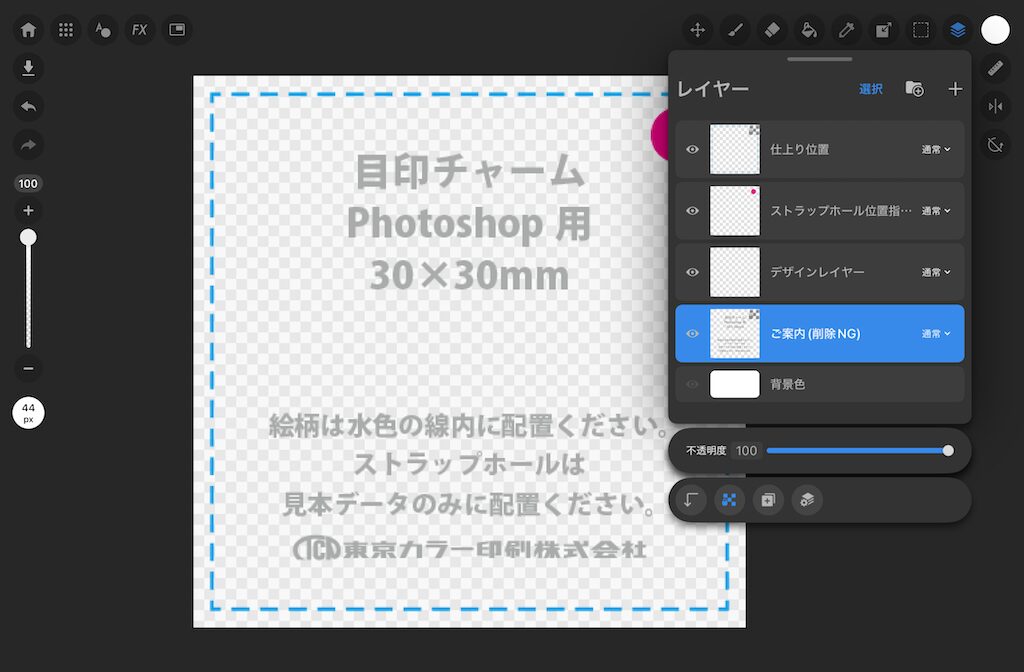
Task: Open blend mode dropdown for 仕上り位置
Action: click(x=936, y=150)
